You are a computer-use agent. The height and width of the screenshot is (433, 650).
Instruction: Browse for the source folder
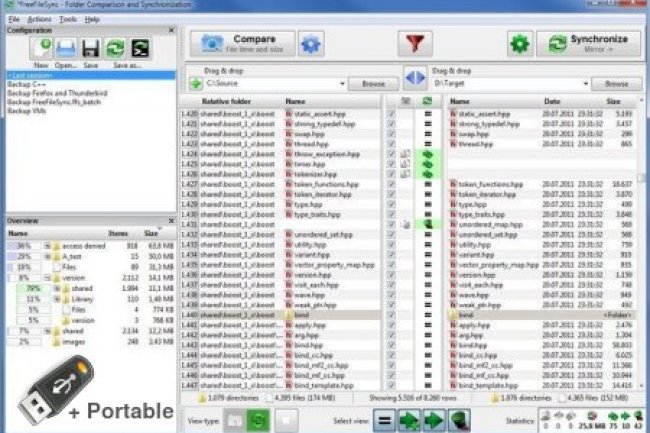(373, 84)
